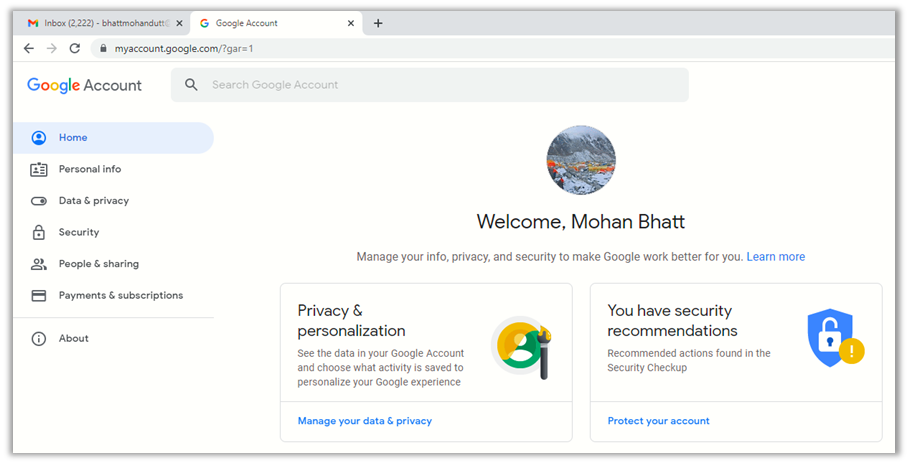Click Protect your account link

coord(658,421)
